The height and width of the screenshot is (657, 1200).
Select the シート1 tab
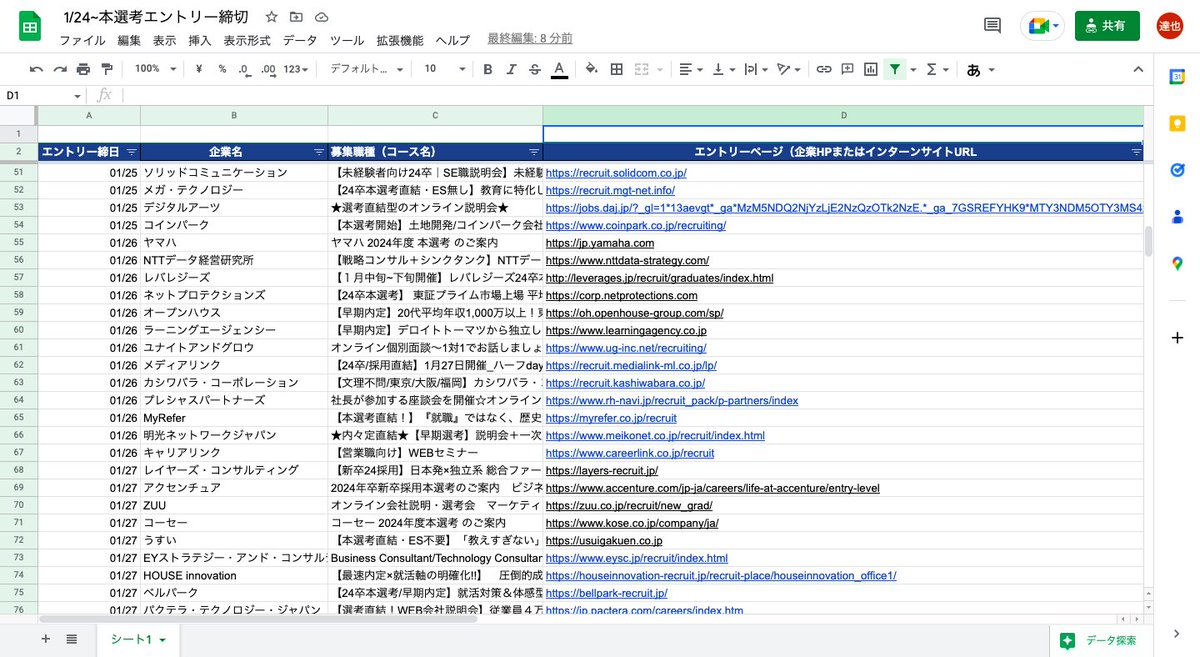[138, 639]
